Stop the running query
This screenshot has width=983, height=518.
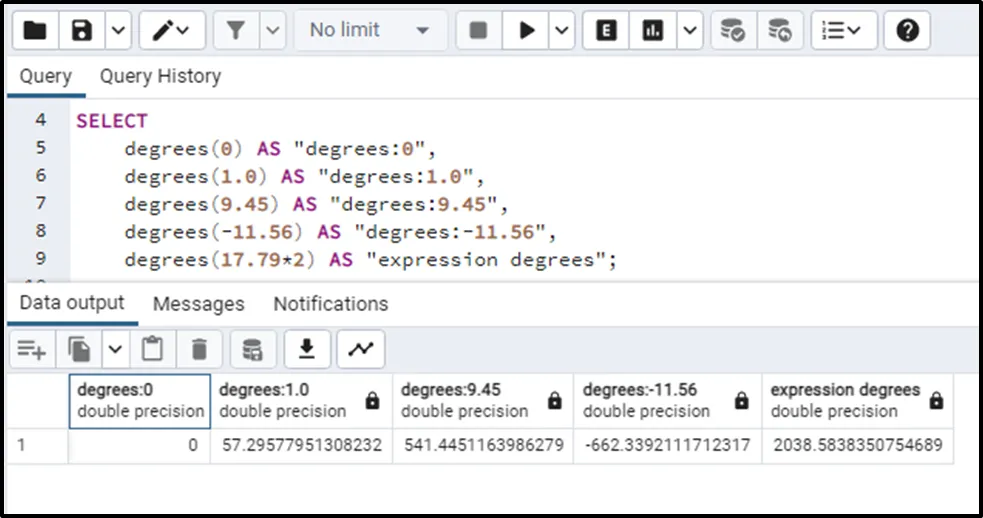[478, 31]
